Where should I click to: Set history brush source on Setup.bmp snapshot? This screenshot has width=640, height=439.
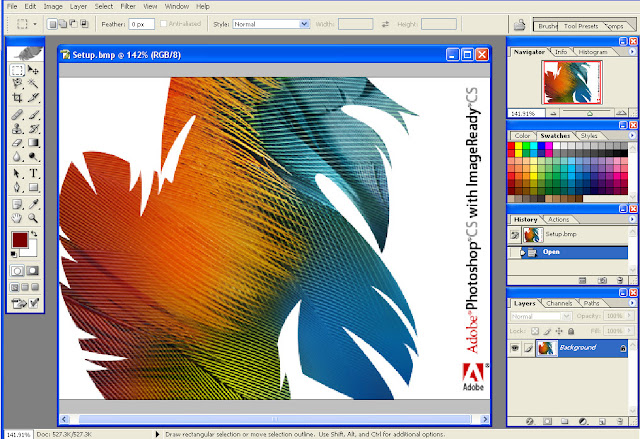point(515,235)
